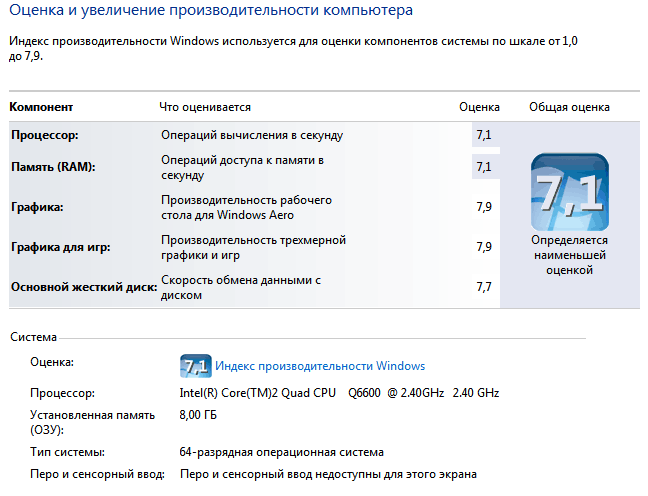Viewport: 648px width, 496px height.
Task: Click the Intel Core2 Quad Q6600 processor text
Action: click(340, 393)
